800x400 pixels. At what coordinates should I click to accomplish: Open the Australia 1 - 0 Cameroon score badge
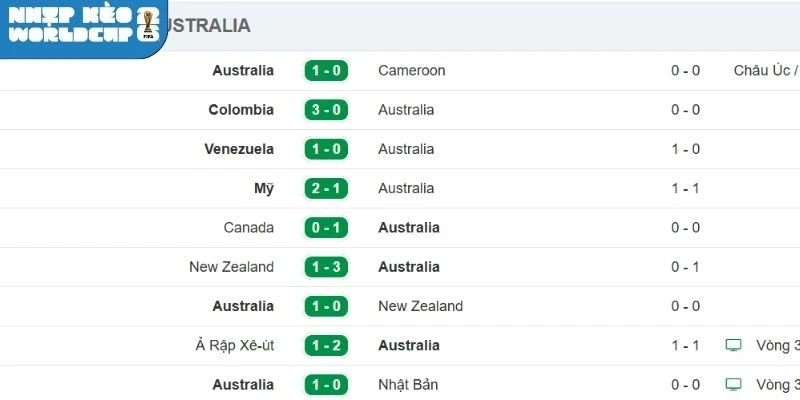click(326, 71)
